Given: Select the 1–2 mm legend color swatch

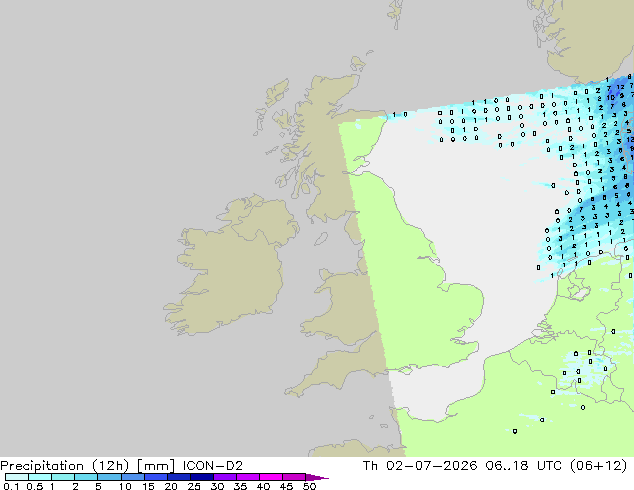Looking at the screenshot, I should (63, 477).
